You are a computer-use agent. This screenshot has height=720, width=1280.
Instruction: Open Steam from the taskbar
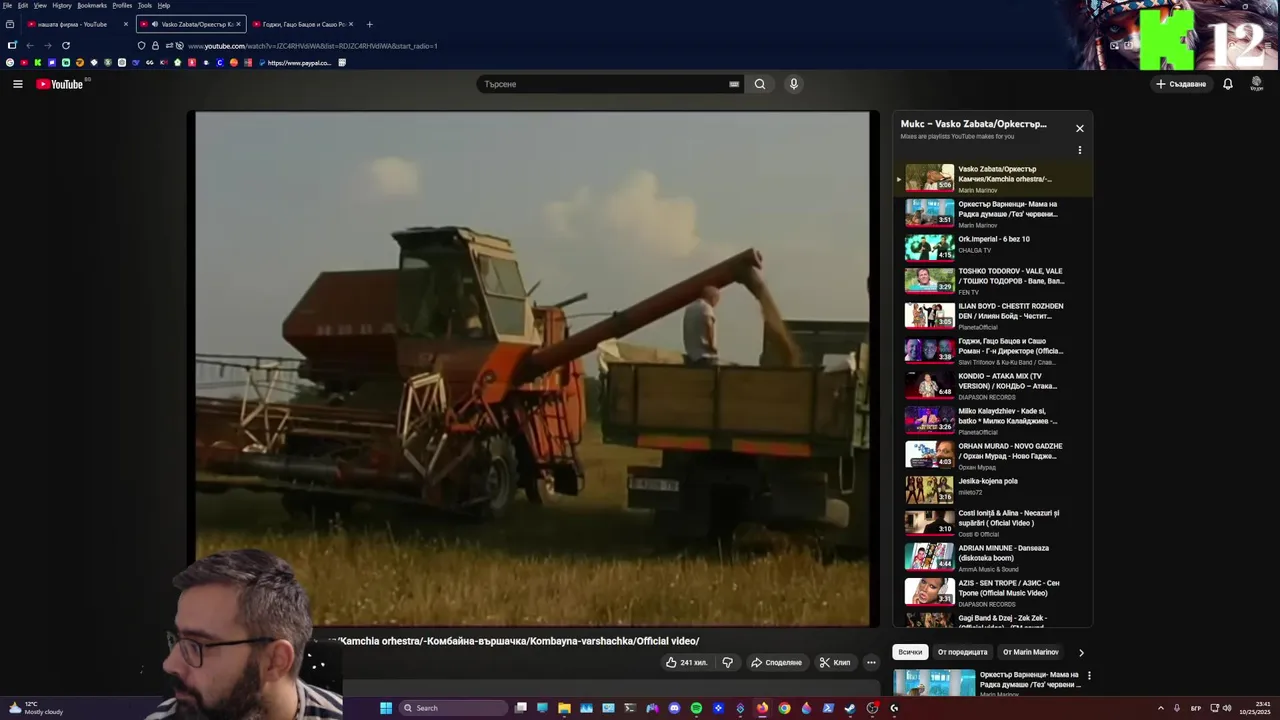click(x=850, y=708)
